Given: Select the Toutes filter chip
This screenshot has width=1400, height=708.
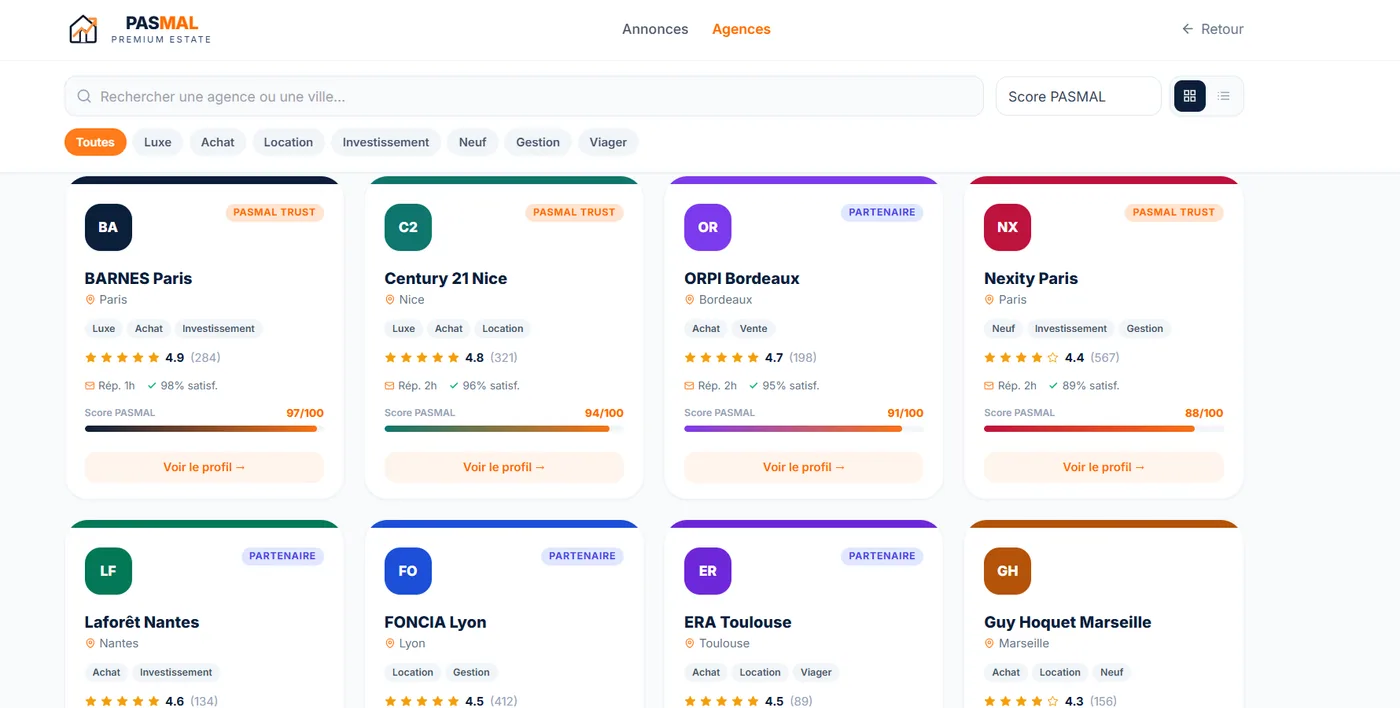Looking at the screenshot, I should pyautogui.click(x=96, y=142).
